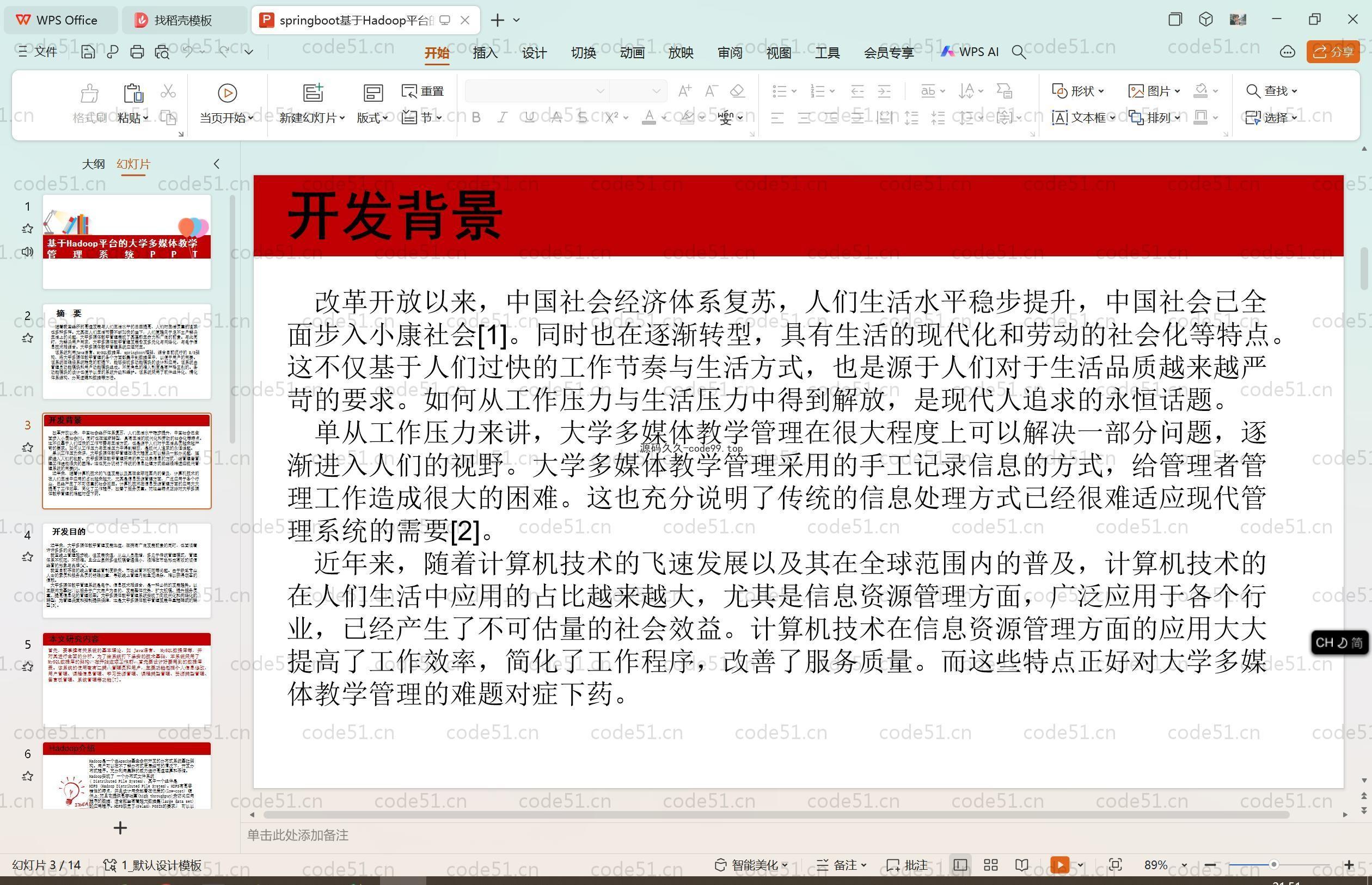Image resolution: width=1372 pixels, height=885 pixels.
Task: Toggle Bold formatting
Action: (476, 118)
